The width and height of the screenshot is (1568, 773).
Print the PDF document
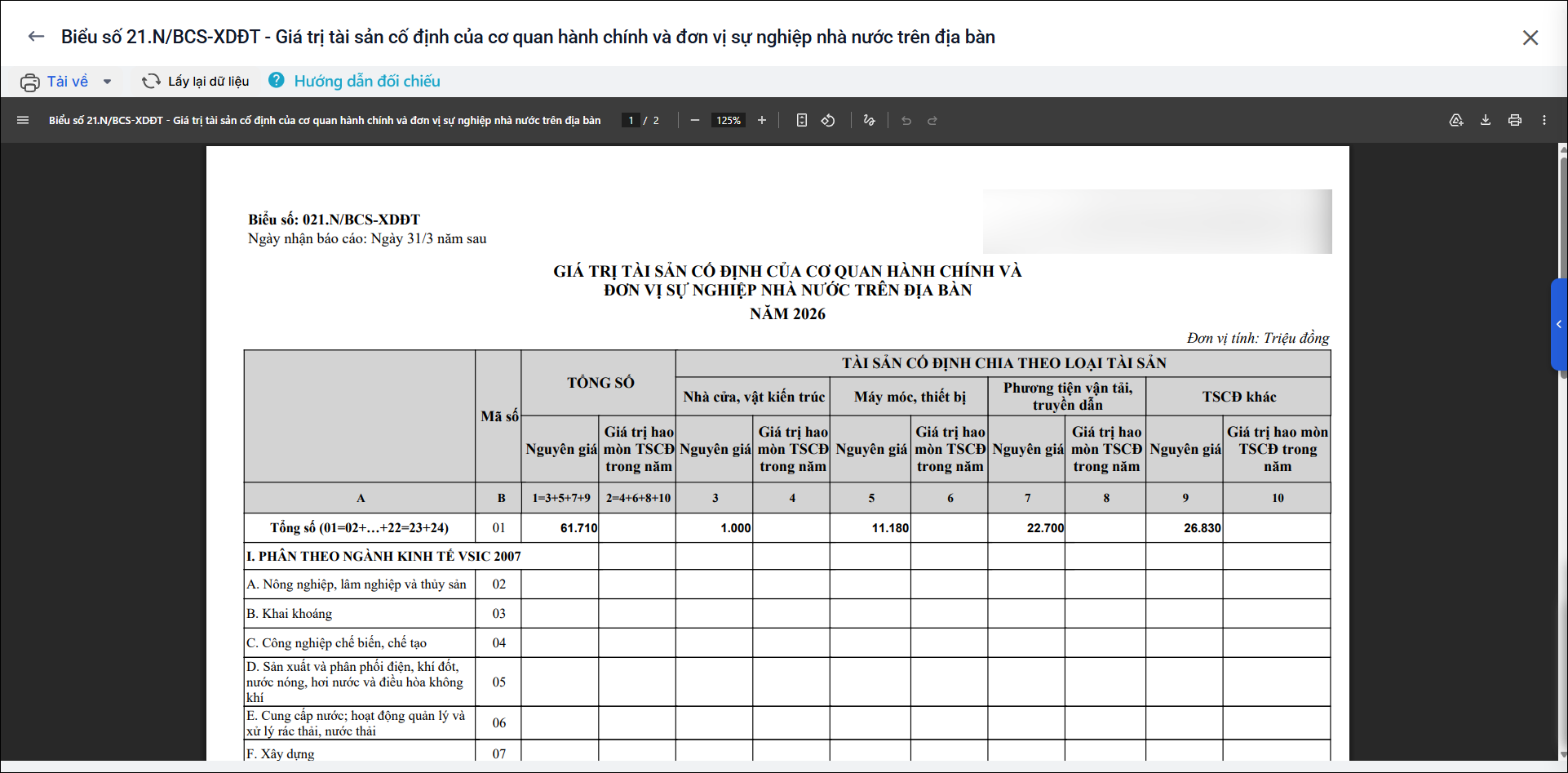[x=1515, y=120]
